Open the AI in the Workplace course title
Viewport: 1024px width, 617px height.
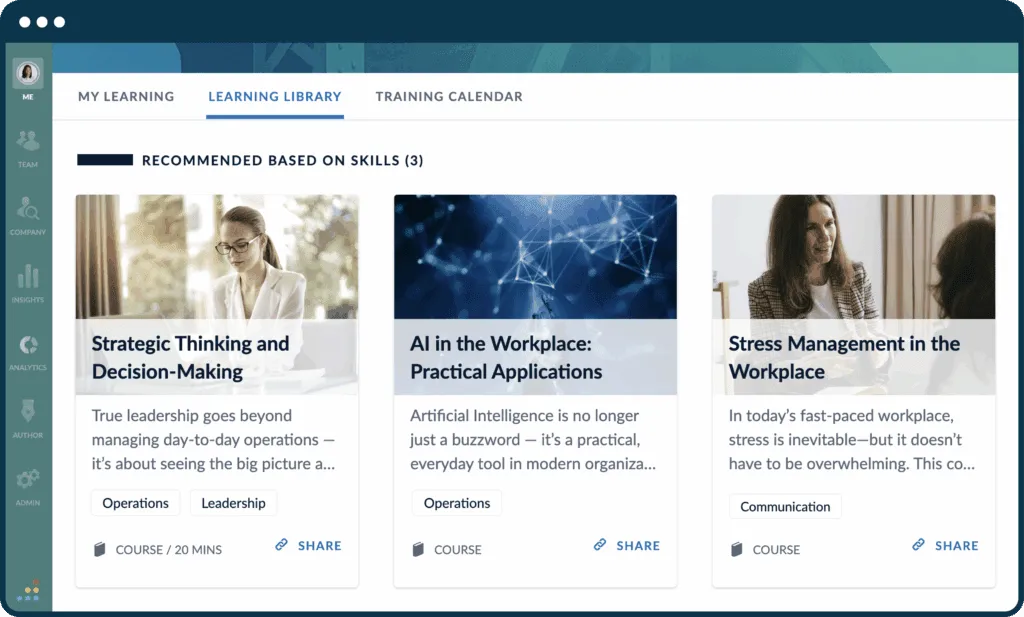tap(506, 358)
